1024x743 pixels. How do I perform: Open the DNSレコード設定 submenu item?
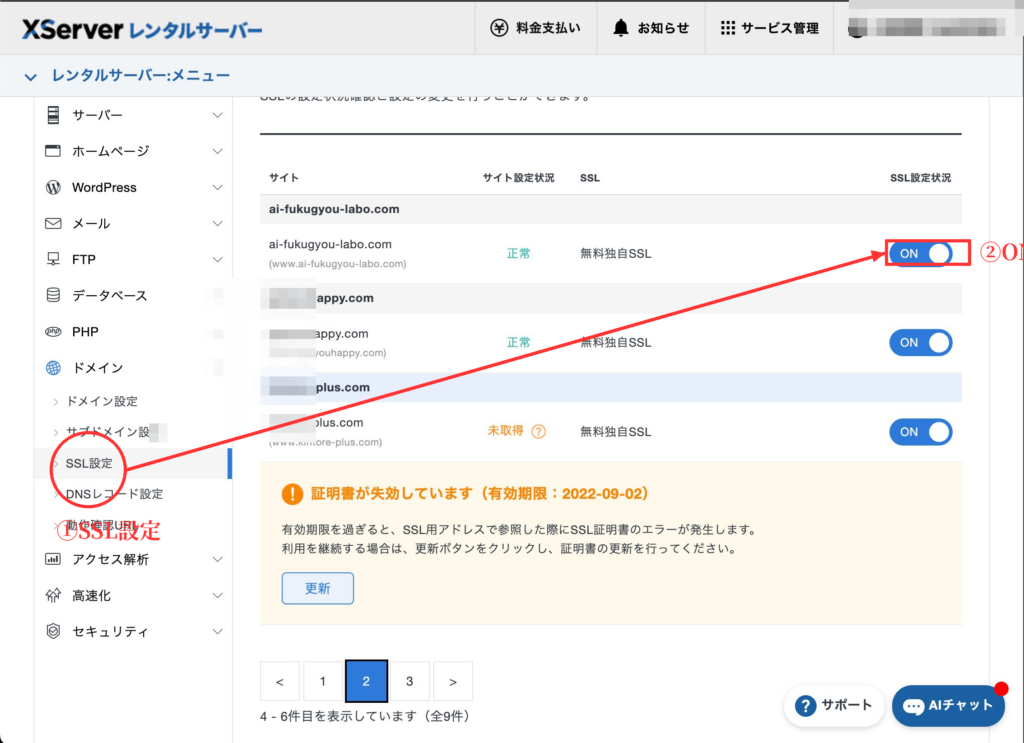[114, 494]
